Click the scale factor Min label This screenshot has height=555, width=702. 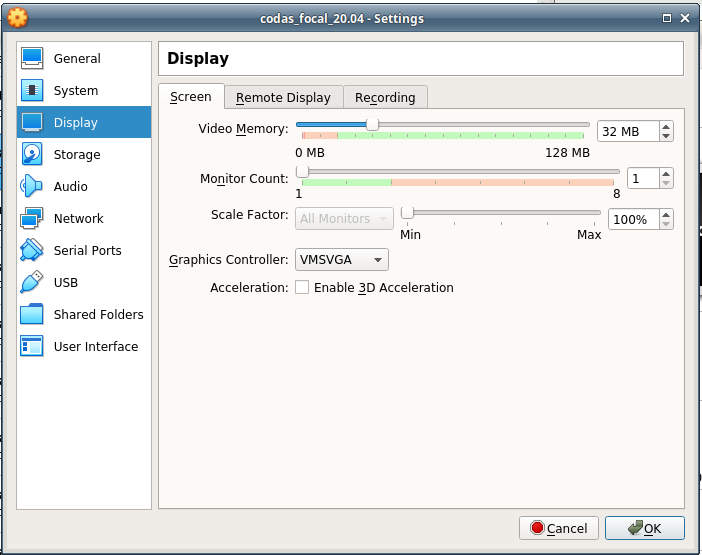[410, 235]
